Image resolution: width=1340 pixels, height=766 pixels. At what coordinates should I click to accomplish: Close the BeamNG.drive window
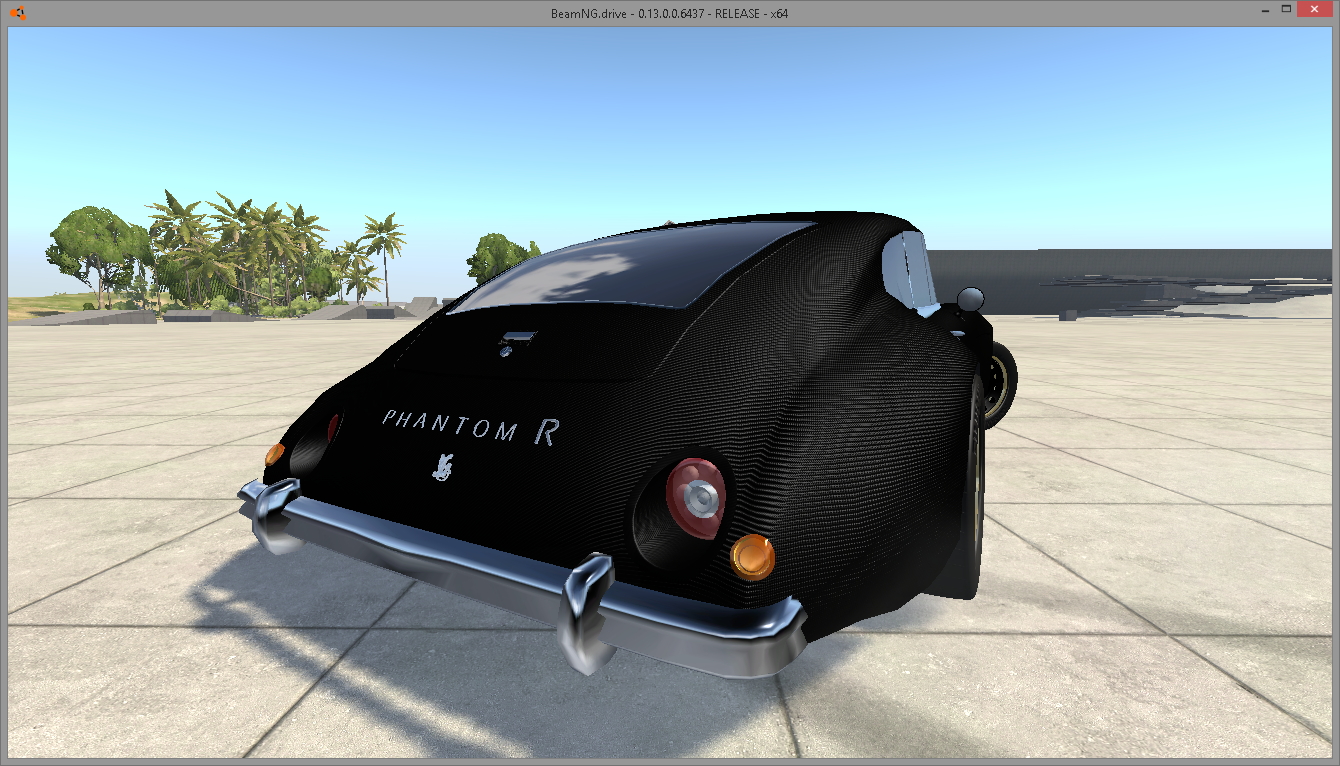[1316, 10]
